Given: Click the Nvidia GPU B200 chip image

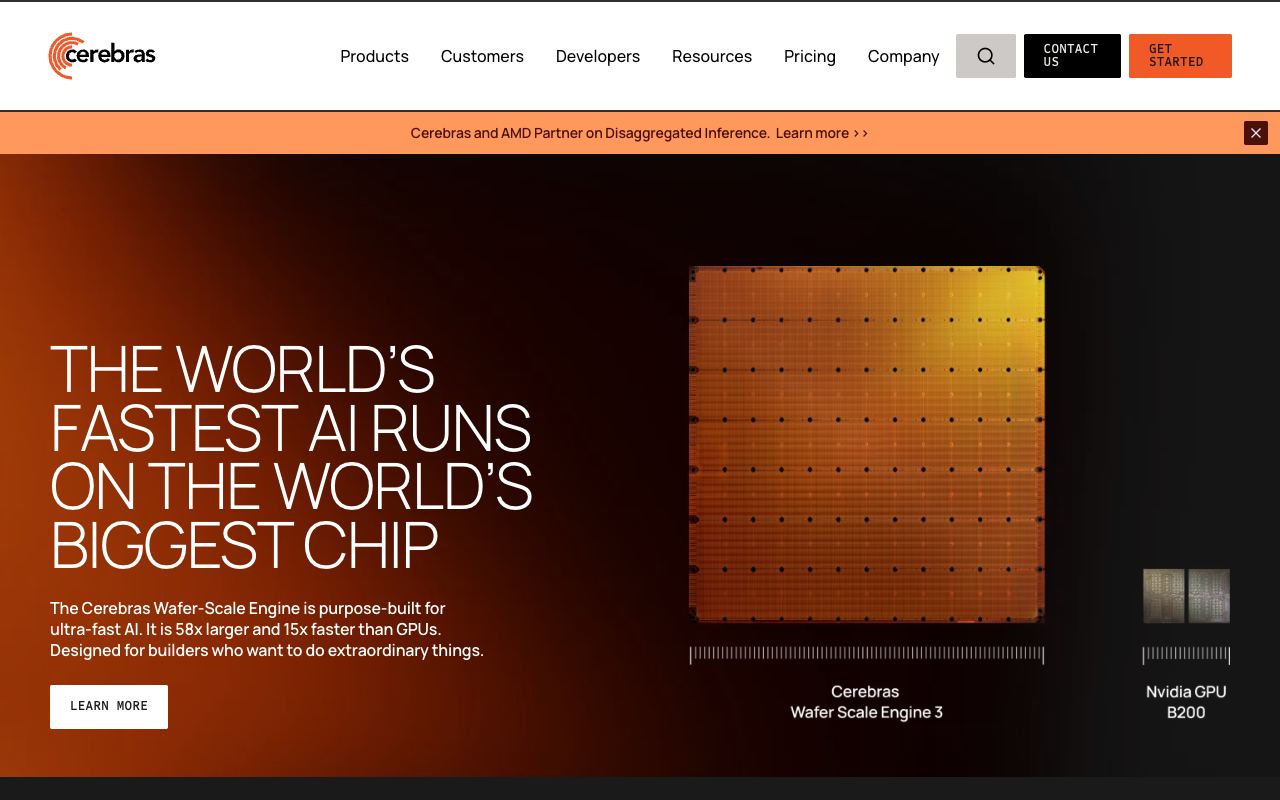Looking at the screenshot, I should [1186, 596].
